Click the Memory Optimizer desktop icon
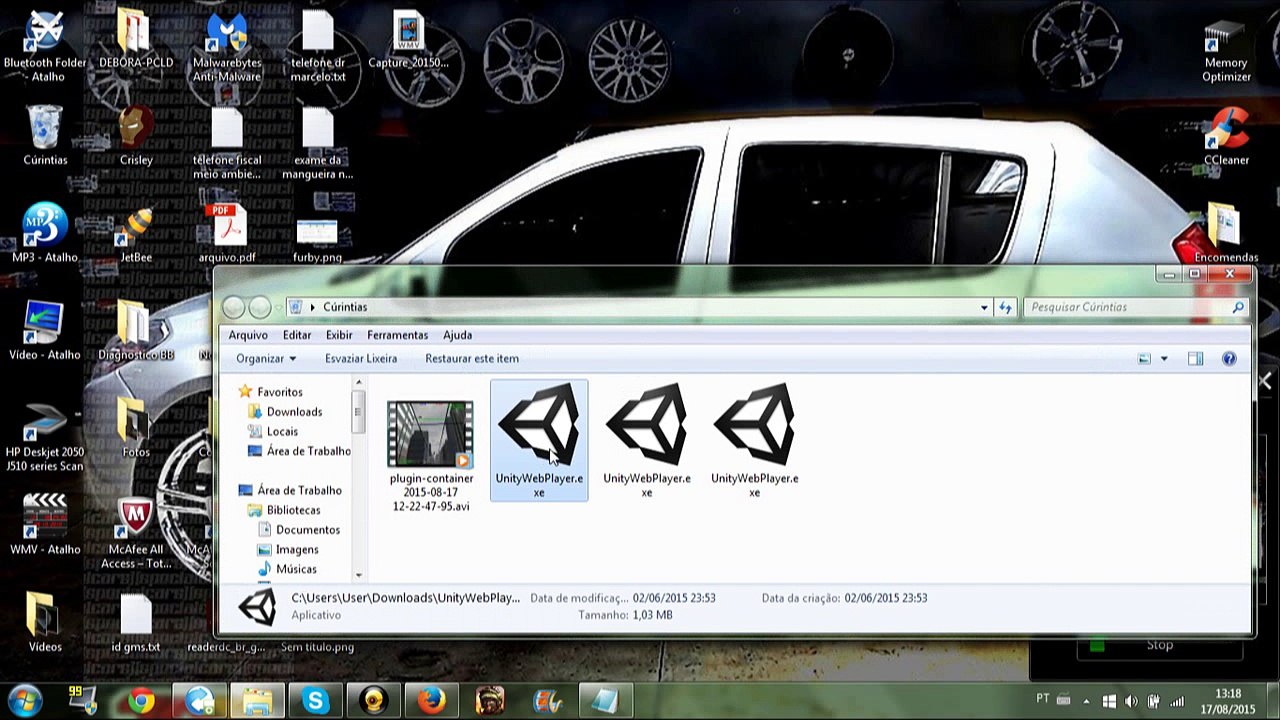 [x=1226, y=50]
